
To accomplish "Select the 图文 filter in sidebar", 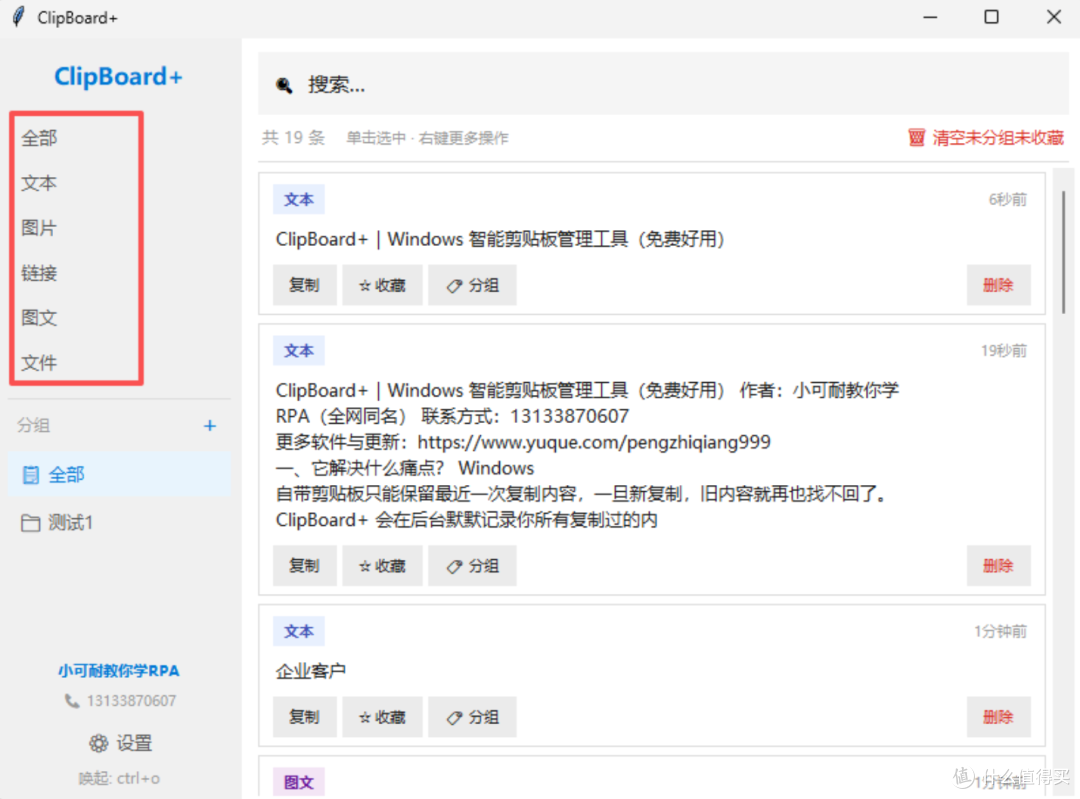I will click(39, 318).
